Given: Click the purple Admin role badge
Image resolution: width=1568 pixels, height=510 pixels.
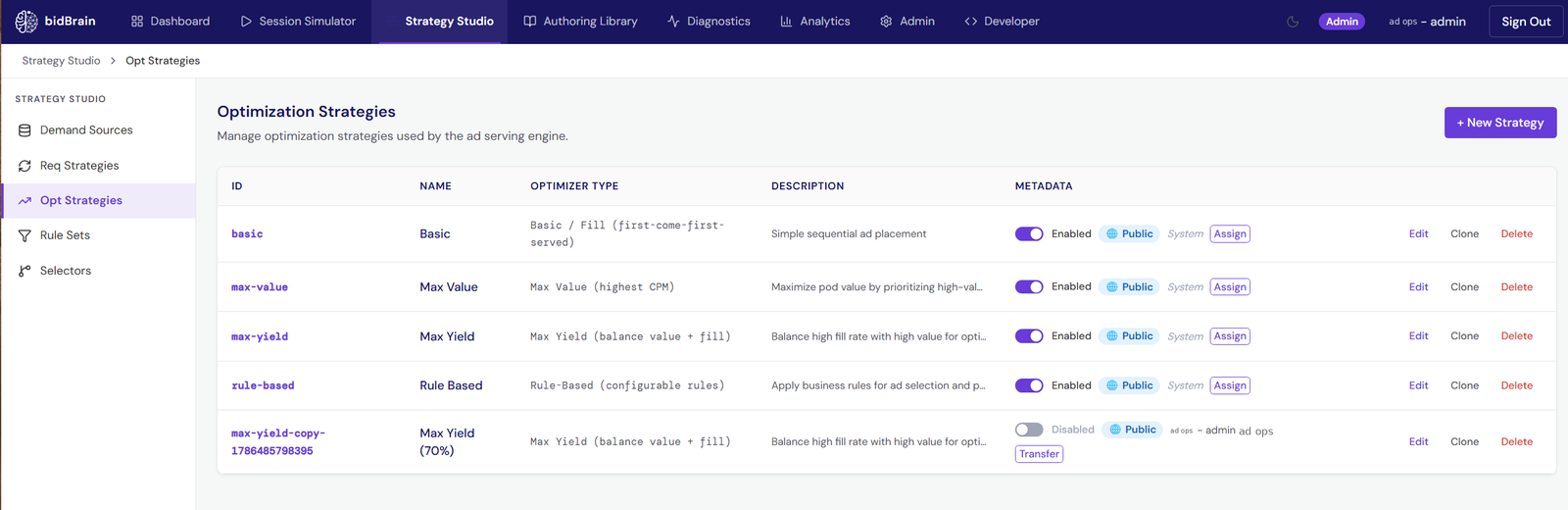Looking at the screenshot, I should tap(1342, 22).
